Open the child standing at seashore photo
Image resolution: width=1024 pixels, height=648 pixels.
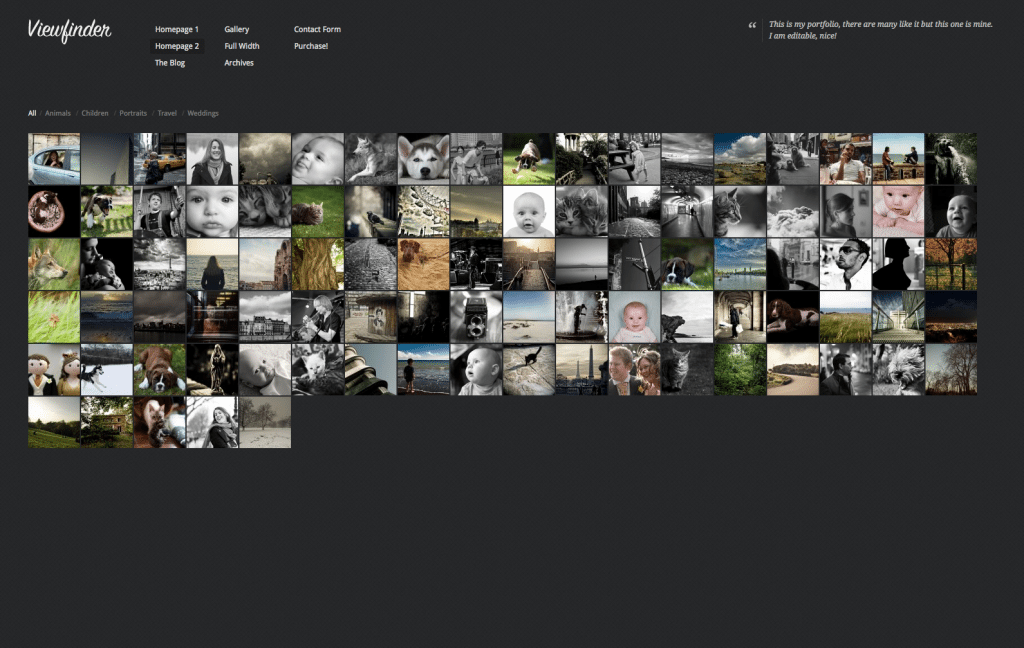(x=423, y=370)
